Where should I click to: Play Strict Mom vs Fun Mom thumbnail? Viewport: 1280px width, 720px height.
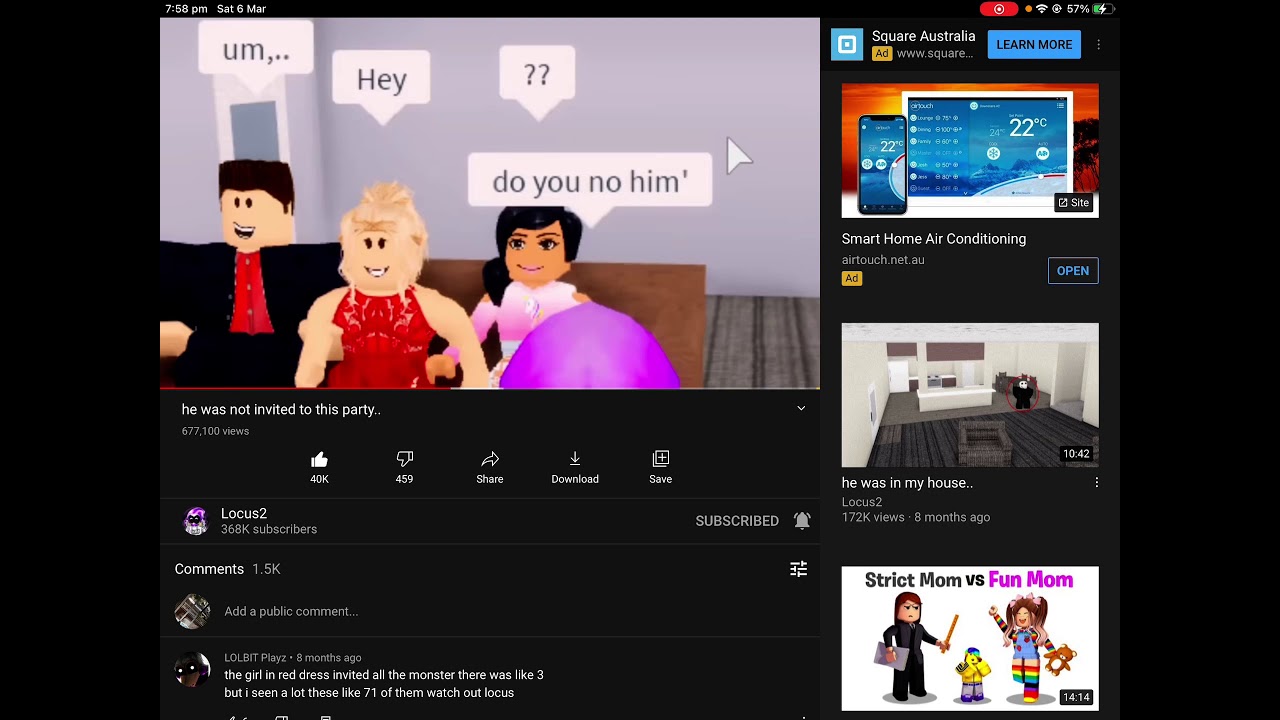[970, 638]
